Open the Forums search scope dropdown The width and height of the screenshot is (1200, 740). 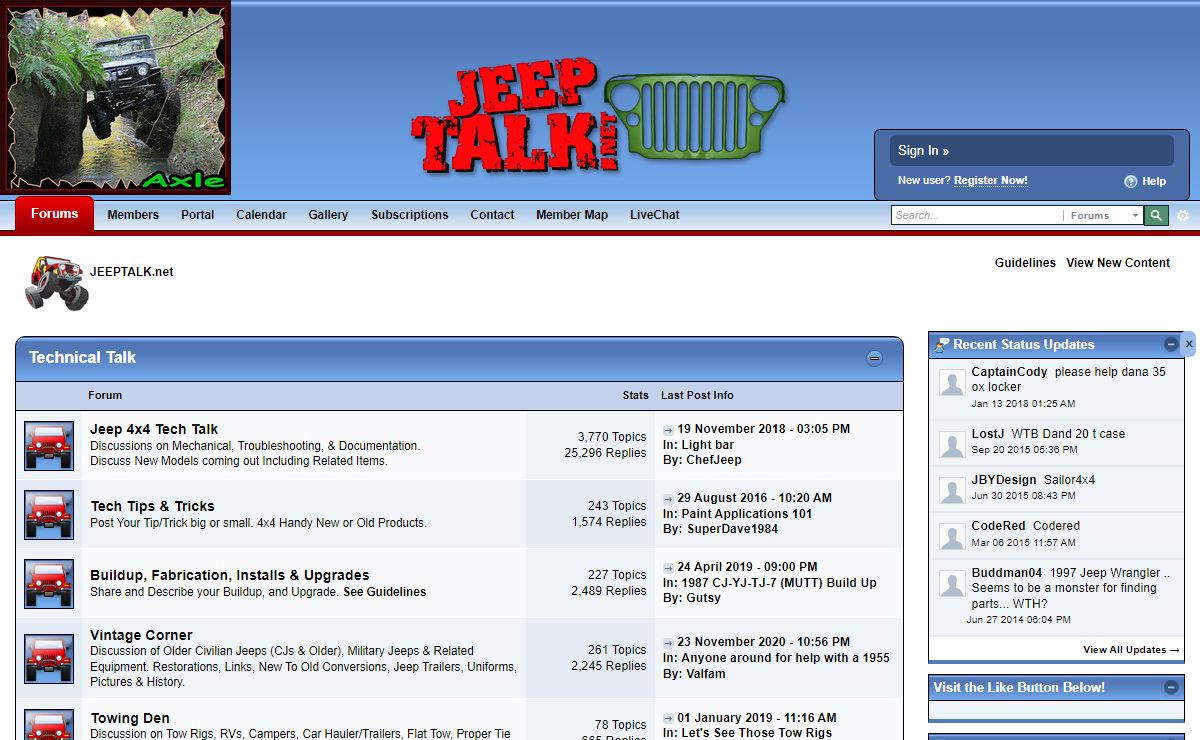1105,215
